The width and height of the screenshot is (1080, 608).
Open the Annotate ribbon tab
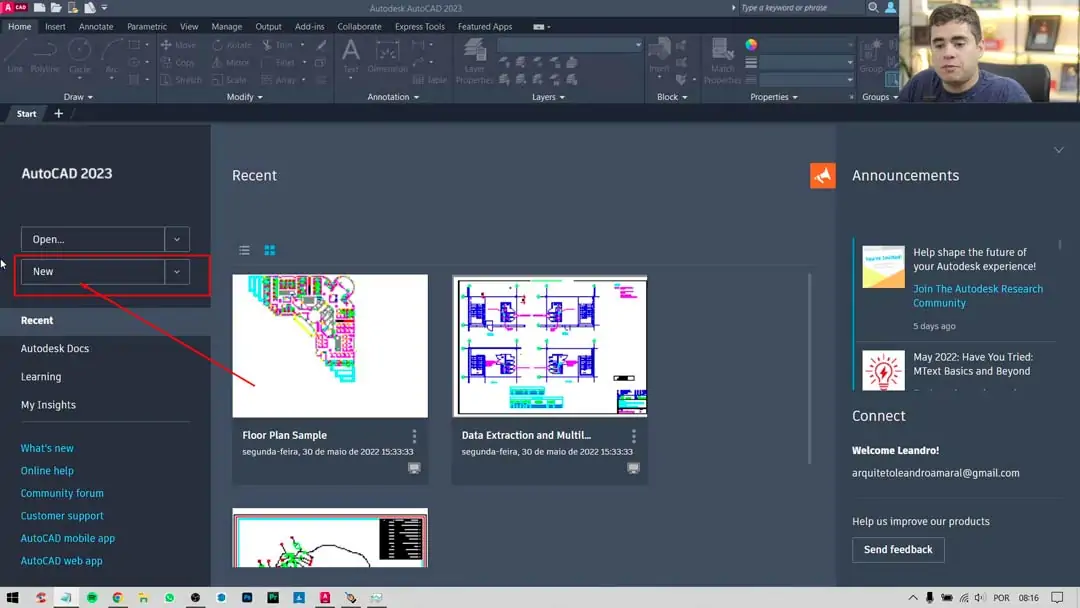click(x=96, y=27)
